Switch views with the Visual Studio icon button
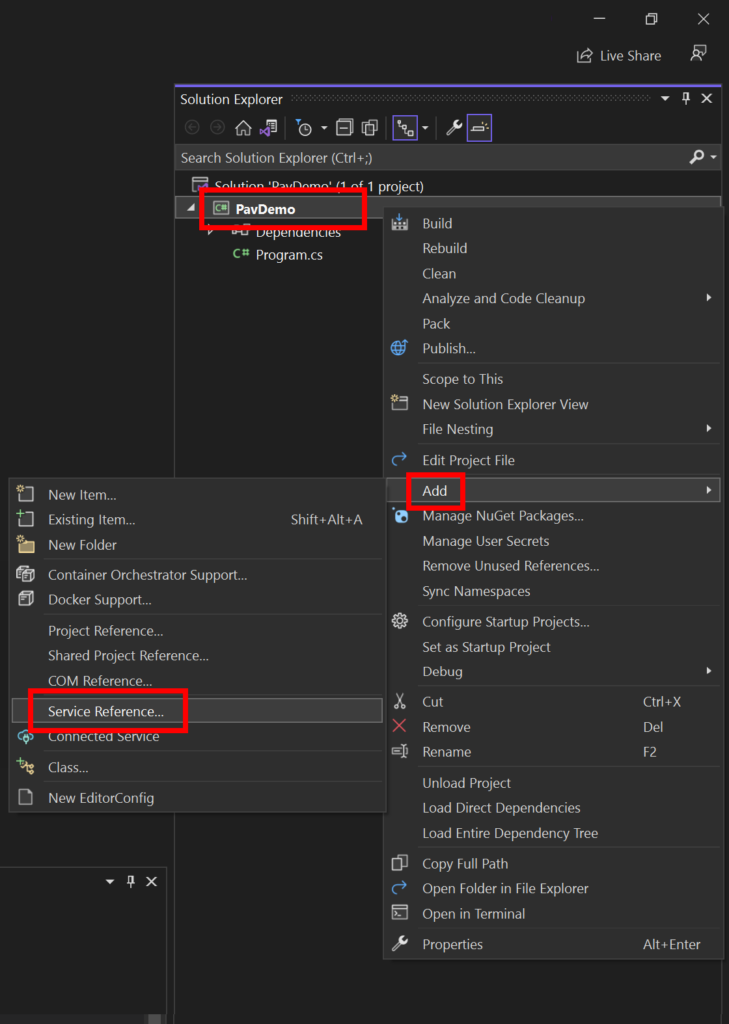The image size is (729, 1024). (268, 128)
